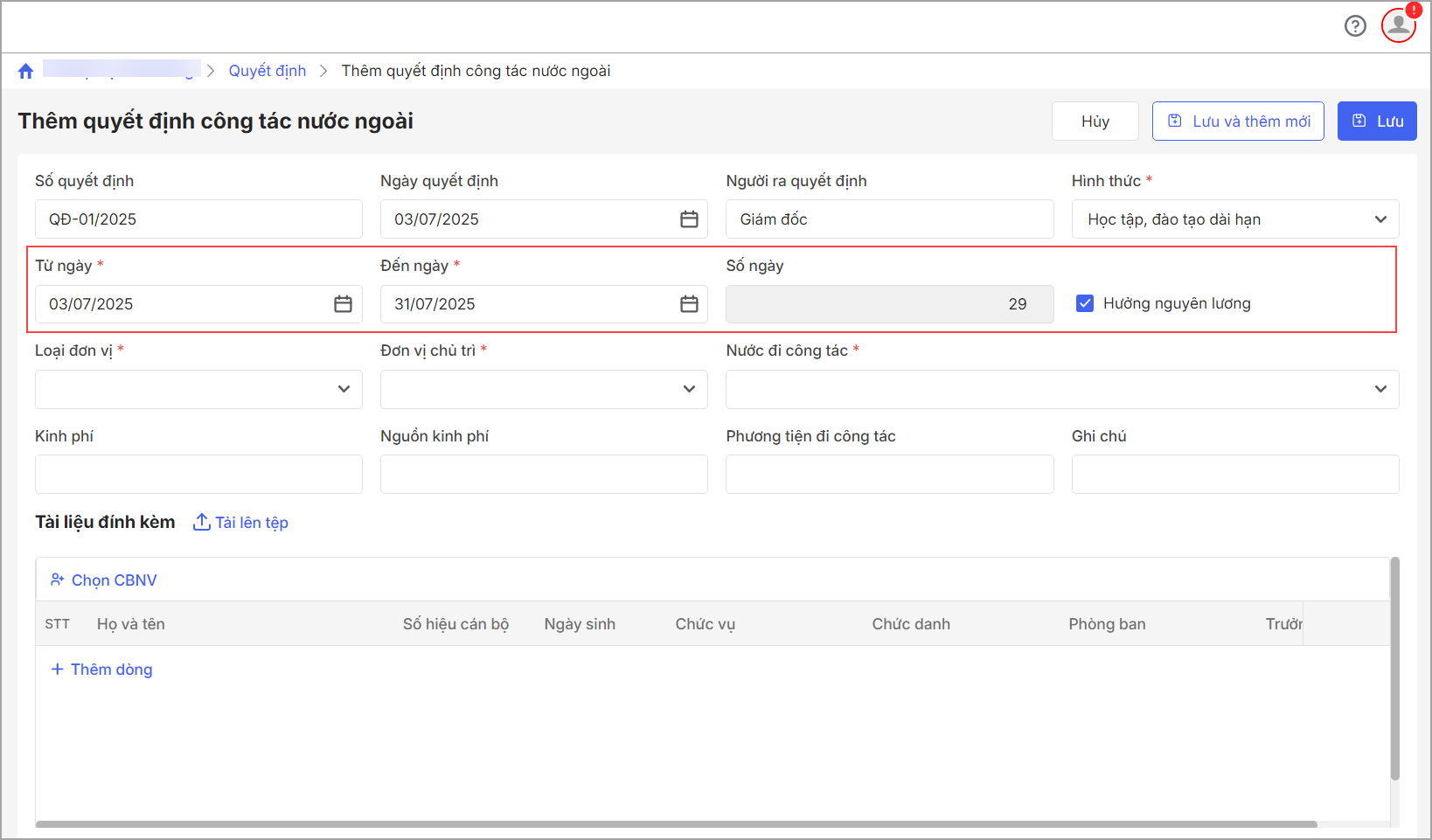Open the user profile avatar

tap(1398, 24)
